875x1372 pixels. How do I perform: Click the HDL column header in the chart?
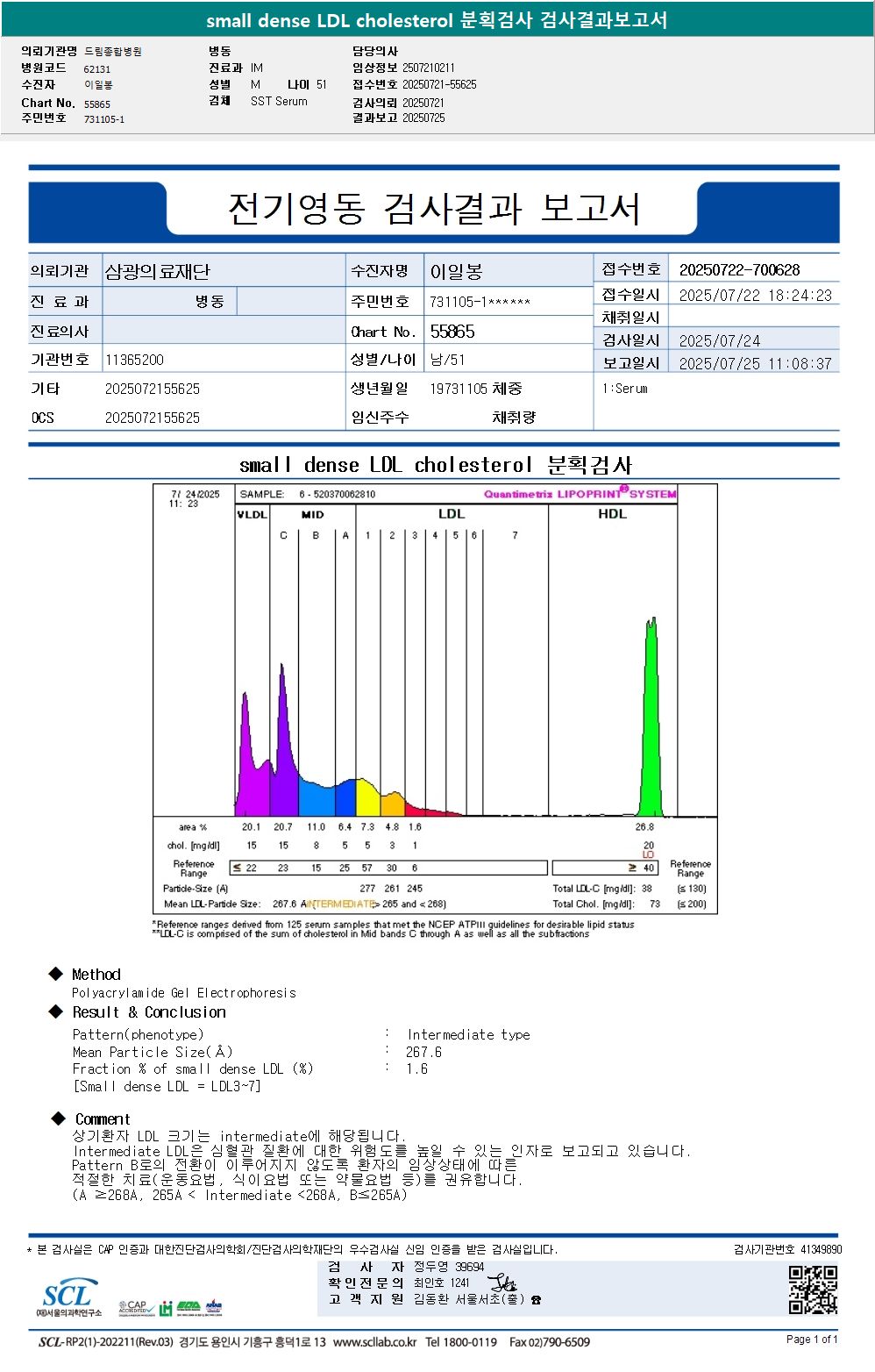point(612,514)
